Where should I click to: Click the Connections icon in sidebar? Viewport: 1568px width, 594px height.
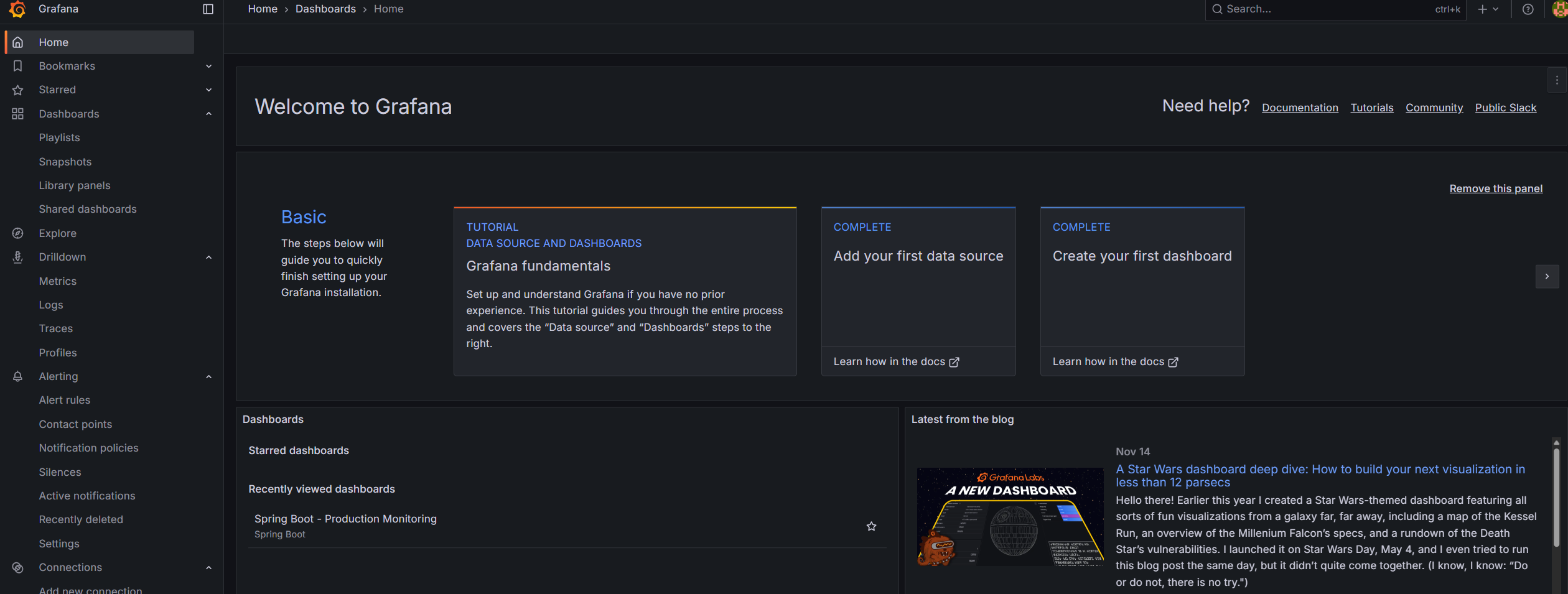18,567
